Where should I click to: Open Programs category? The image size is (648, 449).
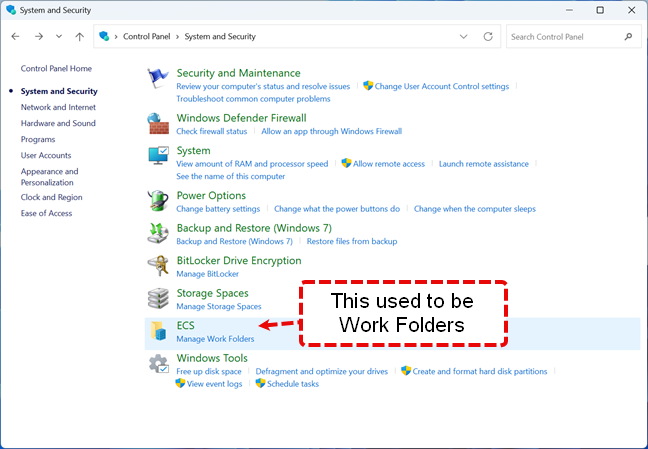point(38,139)
